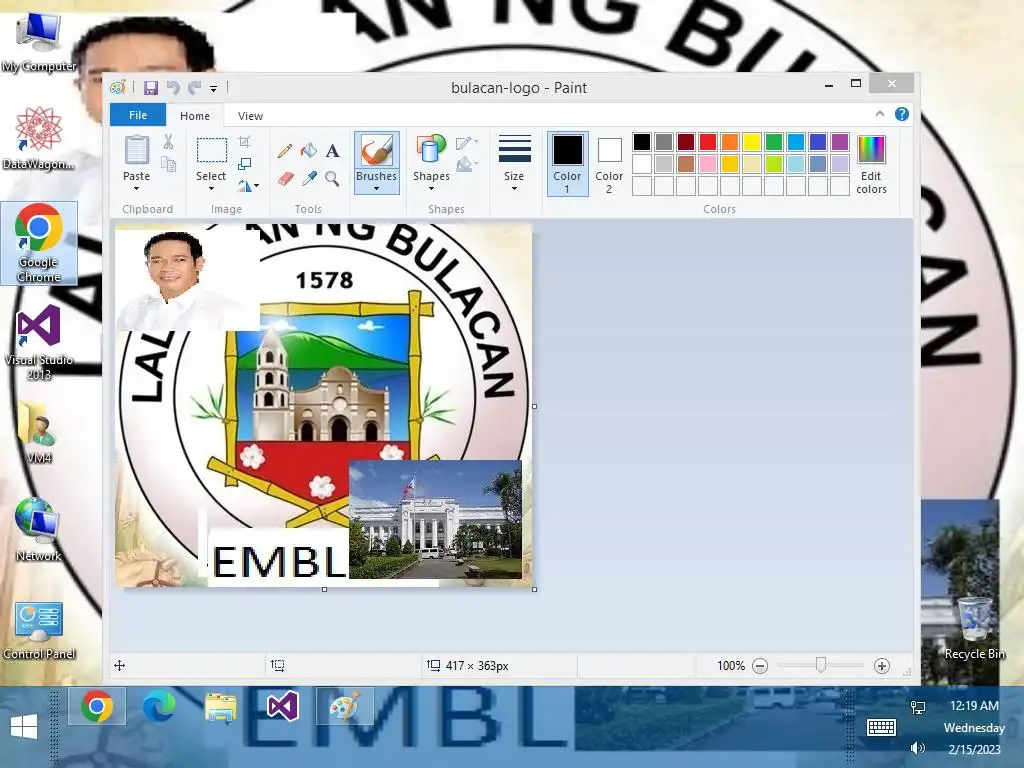The height and width of the screenshot is (768, 1024).
Task: Click the taskbar clock showing 12:19 AM
Action: tap(974, 706)
